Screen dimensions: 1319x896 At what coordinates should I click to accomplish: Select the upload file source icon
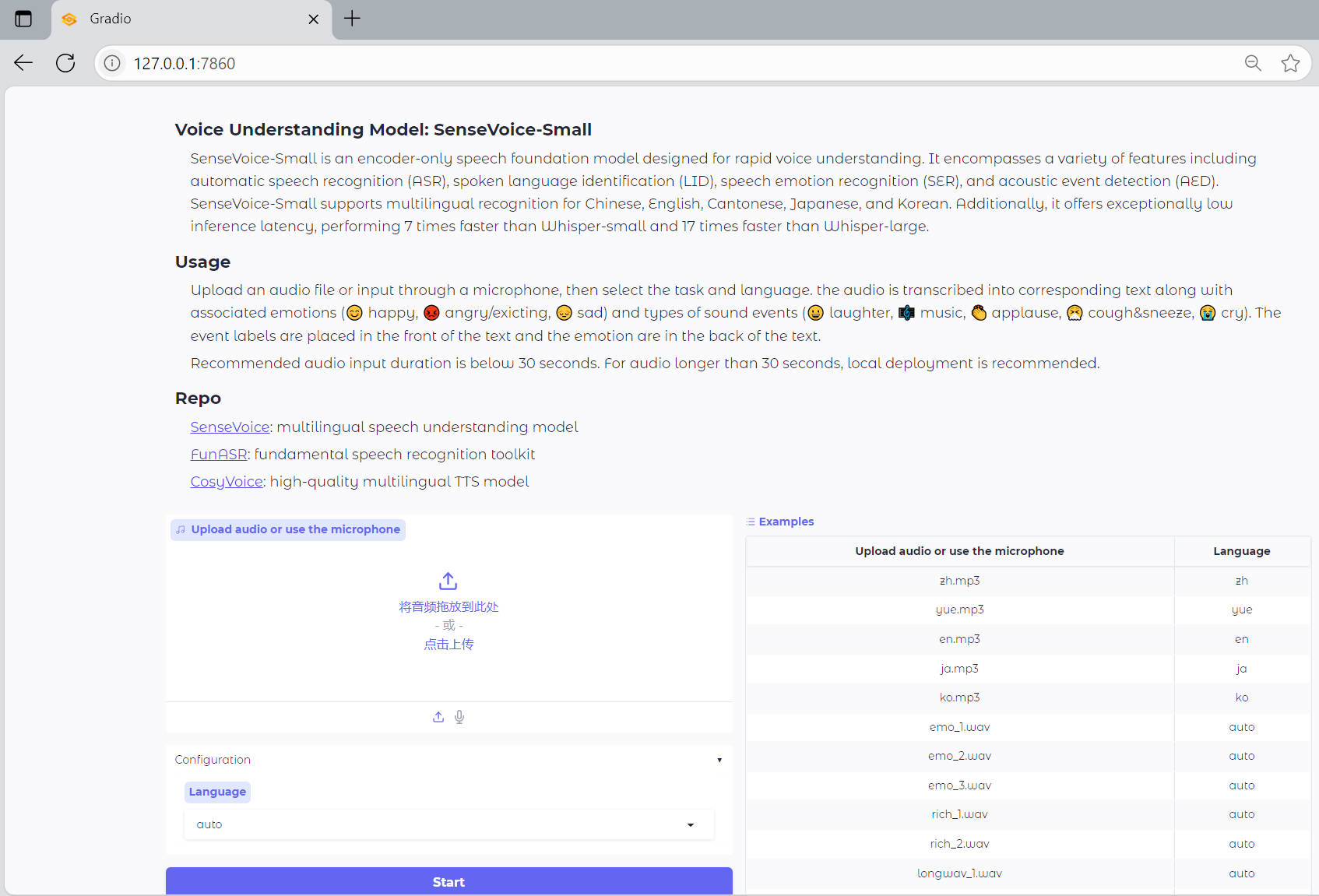click(438, 717)
